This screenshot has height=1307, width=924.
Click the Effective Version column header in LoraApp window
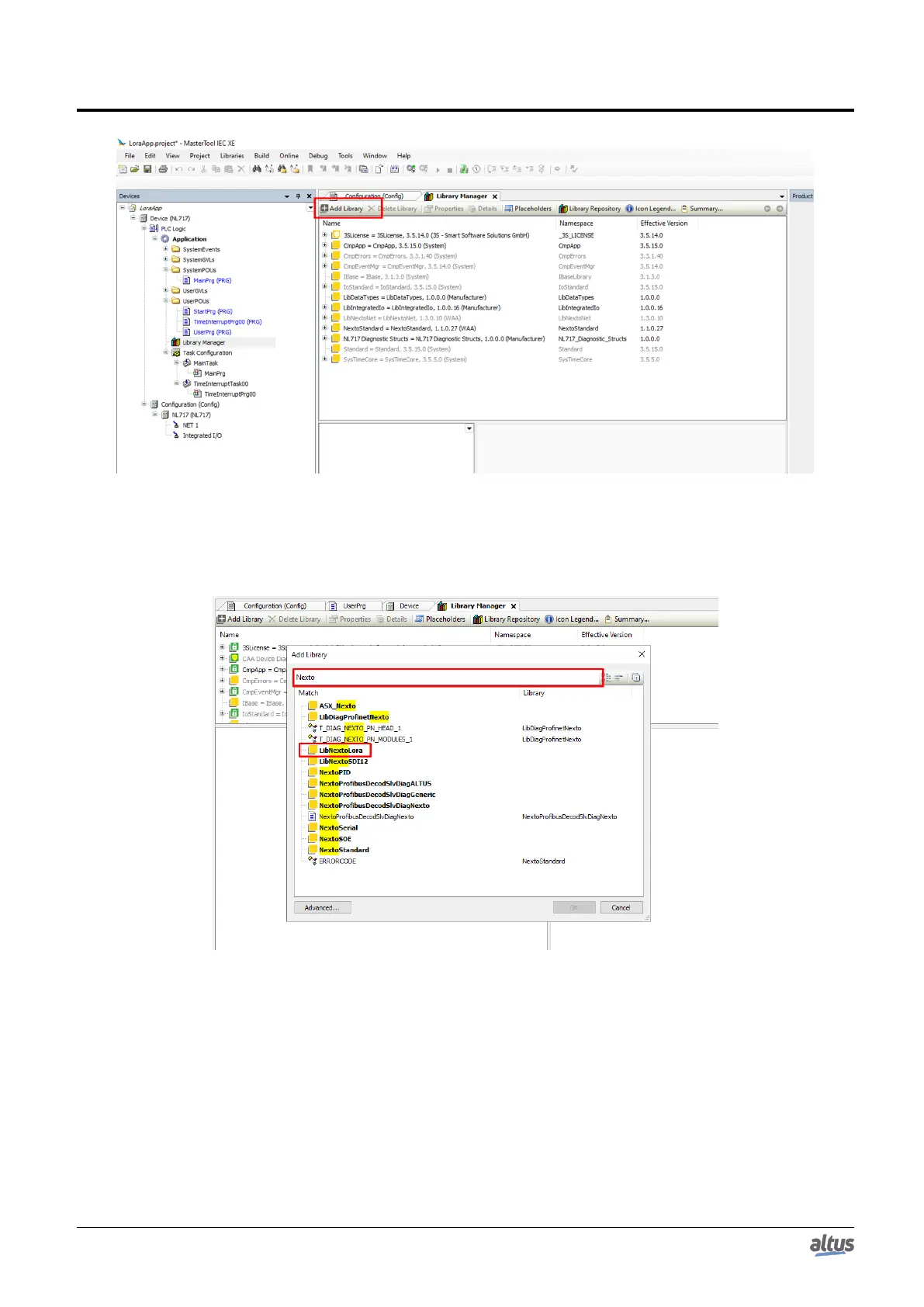(664, 224)
